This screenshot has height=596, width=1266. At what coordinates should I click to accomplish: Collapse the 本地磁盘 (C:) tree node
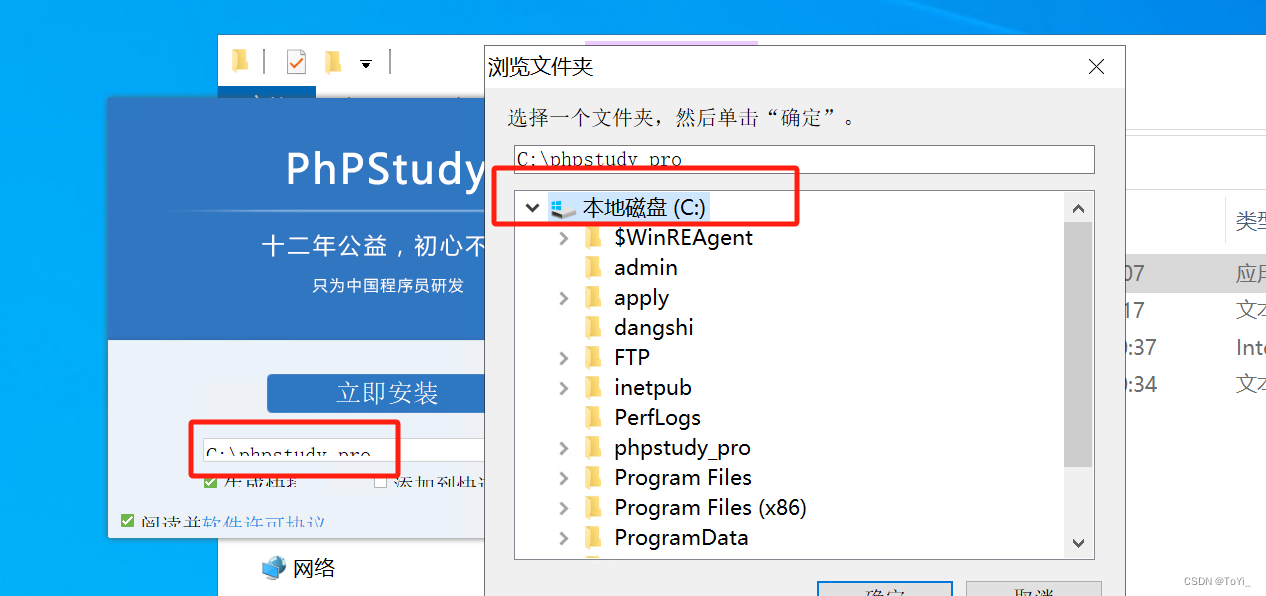click(x=532, y=207)
